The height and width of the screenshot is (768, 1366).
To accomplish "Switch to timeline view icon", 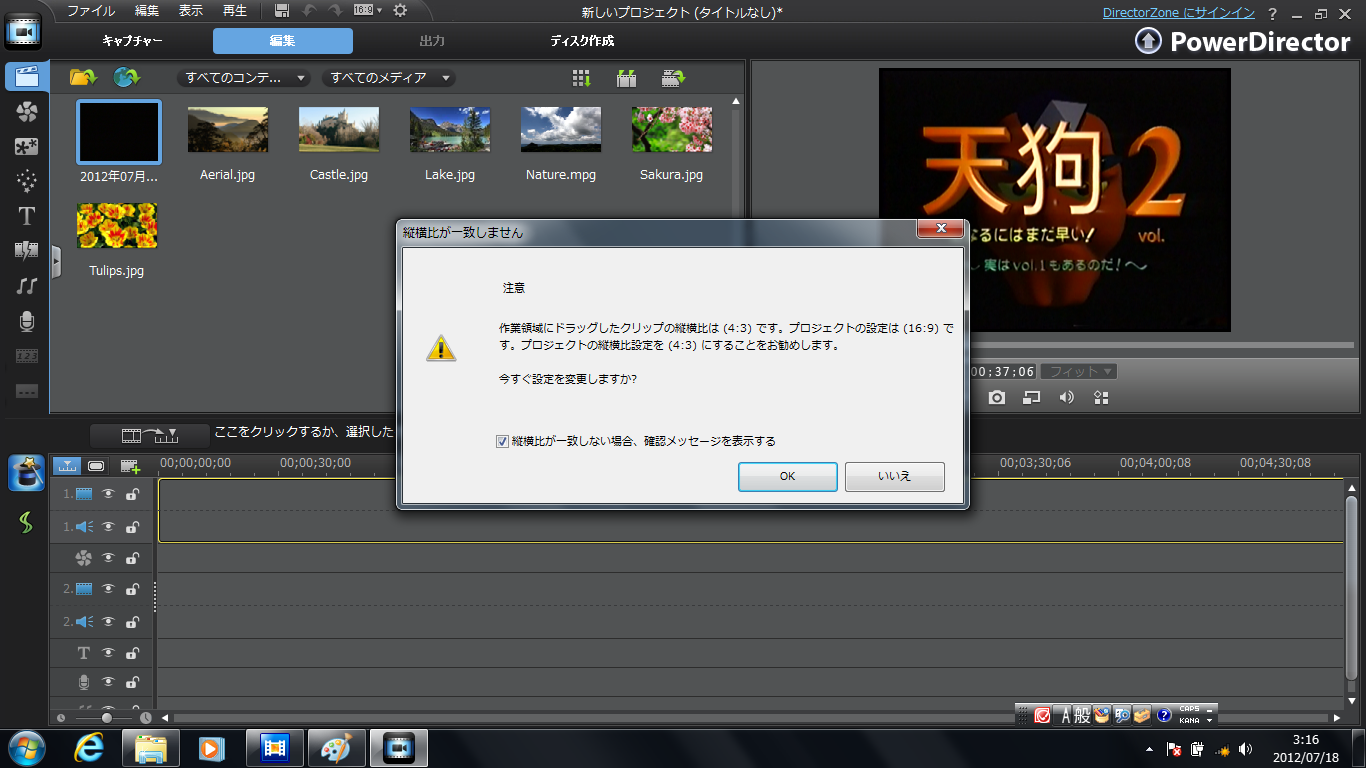I will tap(67, 465).
